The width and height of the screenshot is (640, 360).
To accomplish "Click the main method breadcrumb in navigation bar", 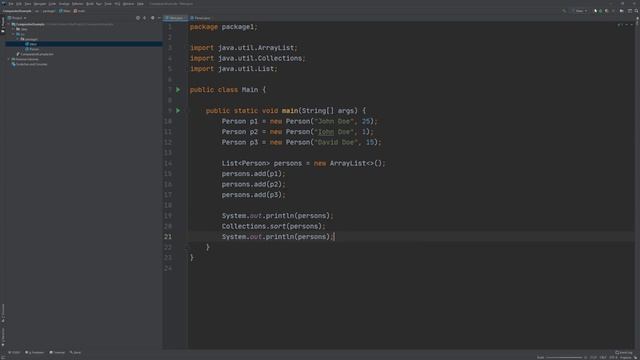I will tap(79, 11).
